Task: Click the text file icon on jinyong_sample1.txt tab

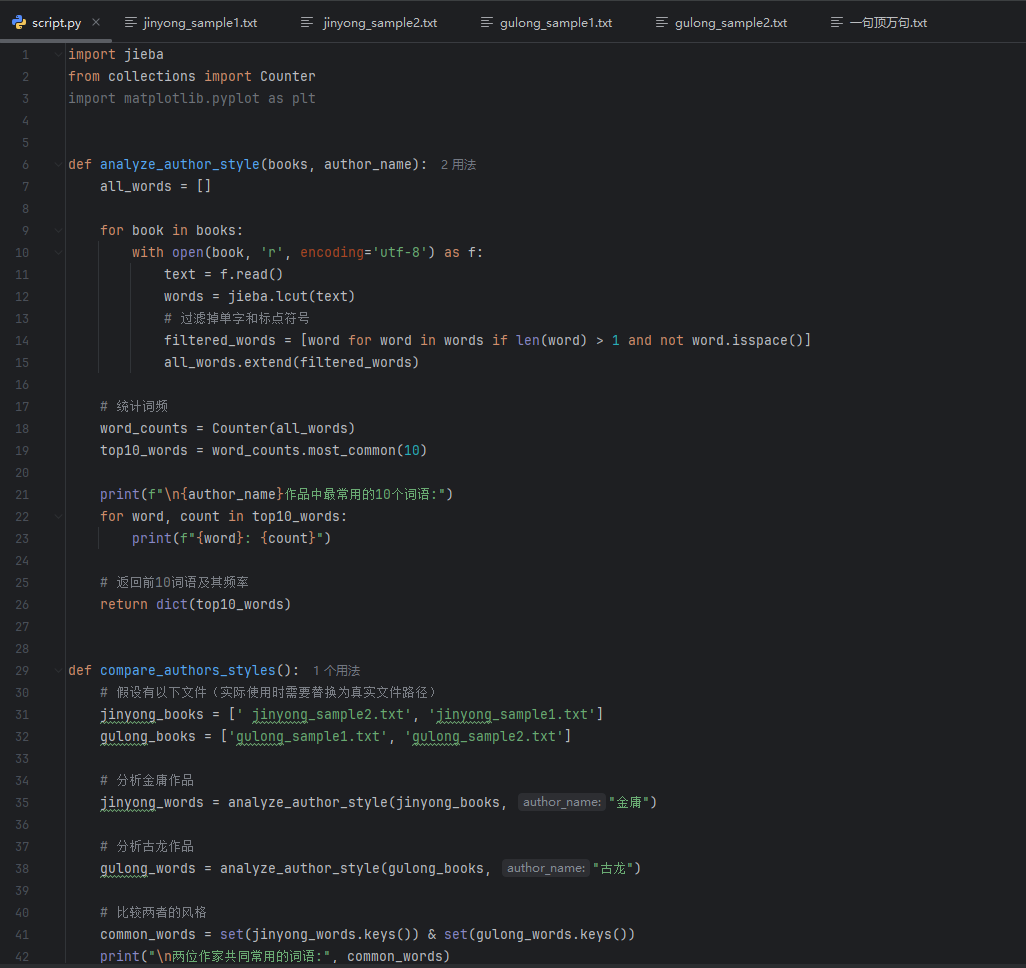Action: (131, 22)
